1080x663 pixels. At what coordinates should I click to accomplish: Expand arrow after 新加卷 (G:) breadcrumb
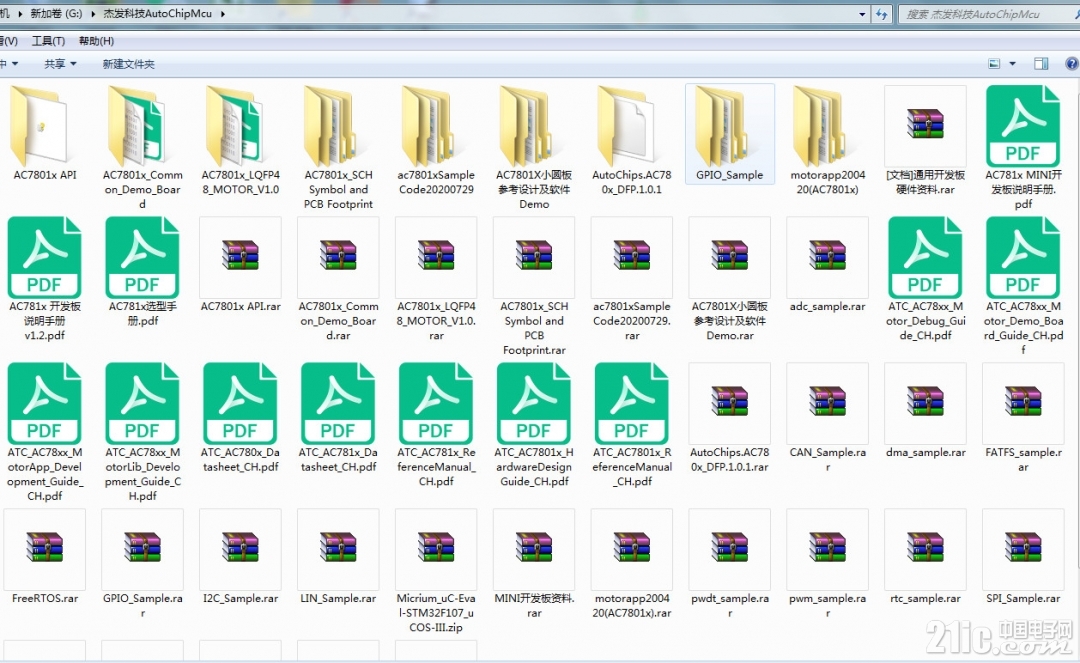pos(93,14)
